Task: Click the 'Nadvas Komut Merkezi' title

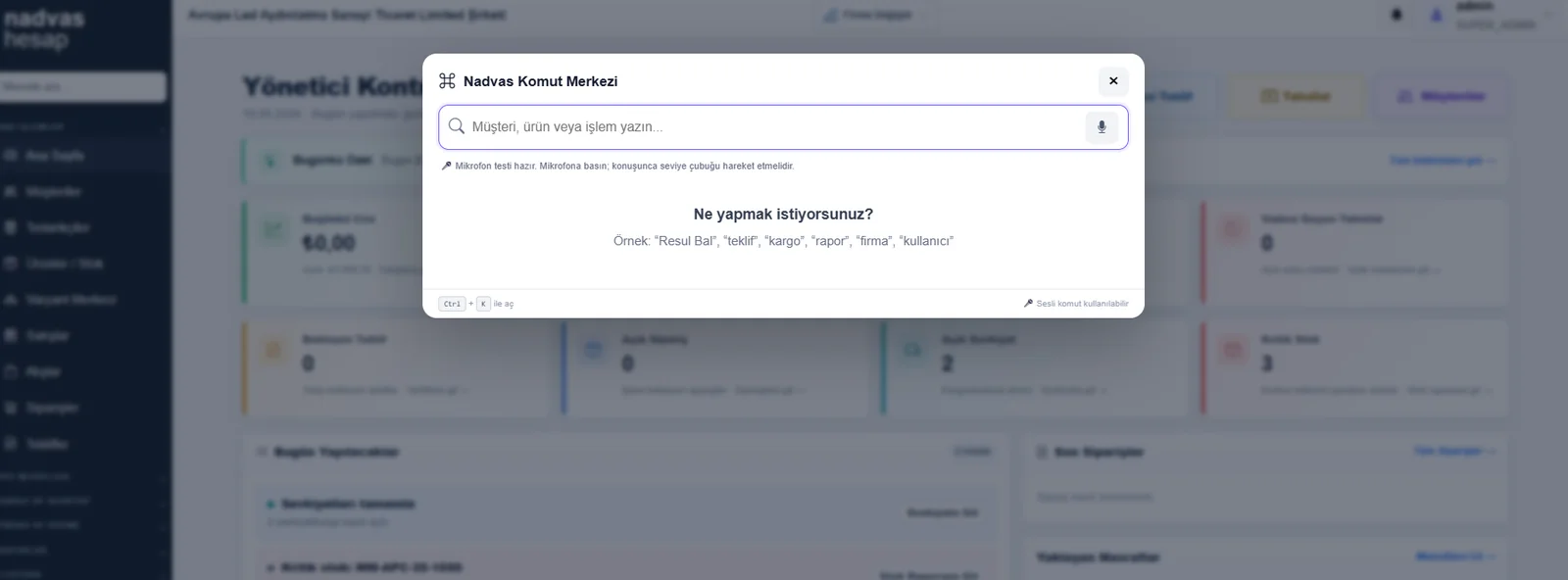Action: (540, 81)
